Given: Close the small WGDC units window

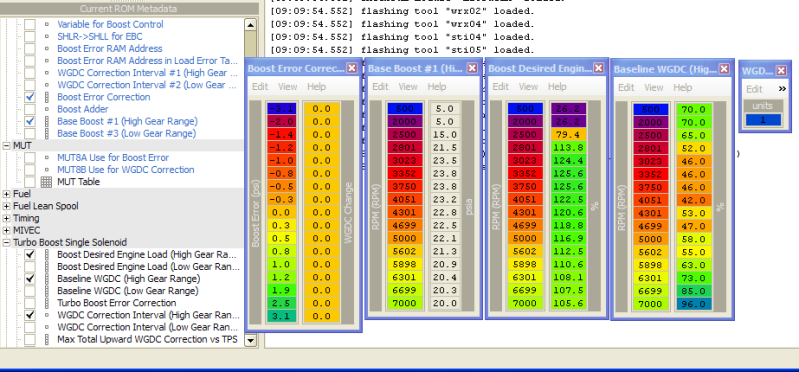Looking at the screenshot, I should tap(781, 71).
